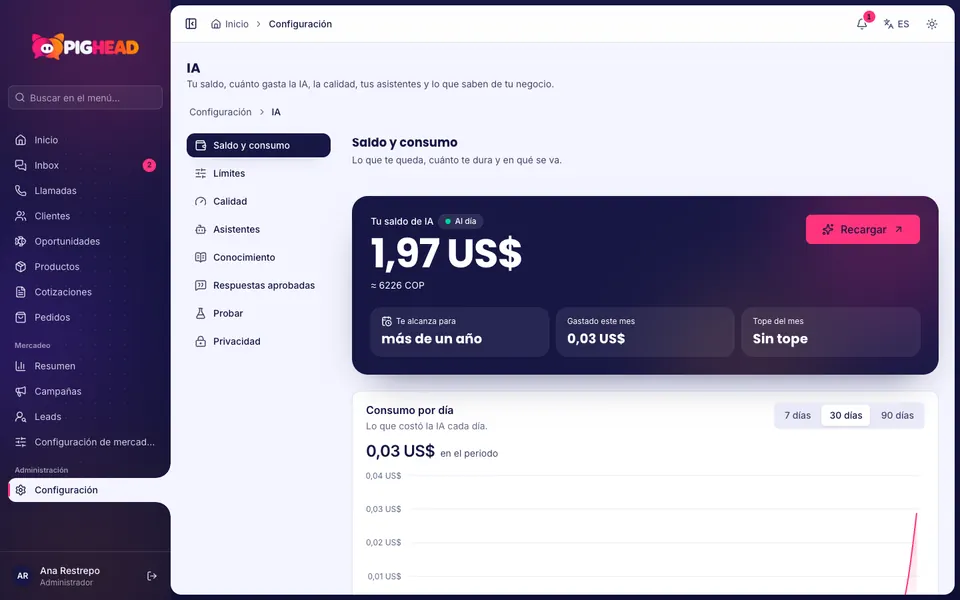Click the Configuración gear icon in the sidebar
The width and height of the screenshot is (960, 600).
pos(20,490)
